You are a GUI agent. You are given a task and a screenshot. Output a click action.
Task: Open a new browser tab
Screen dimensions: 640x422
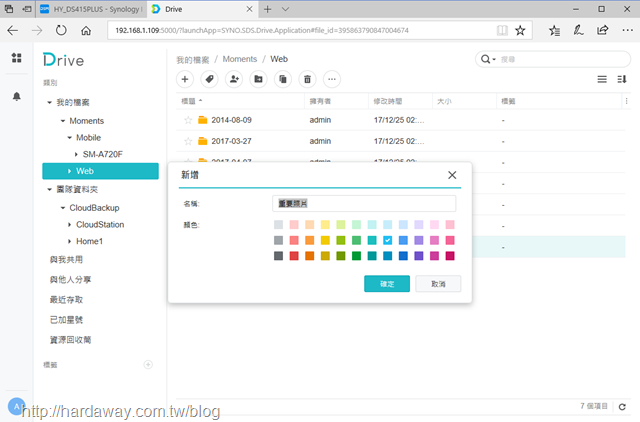click(267, 9)
